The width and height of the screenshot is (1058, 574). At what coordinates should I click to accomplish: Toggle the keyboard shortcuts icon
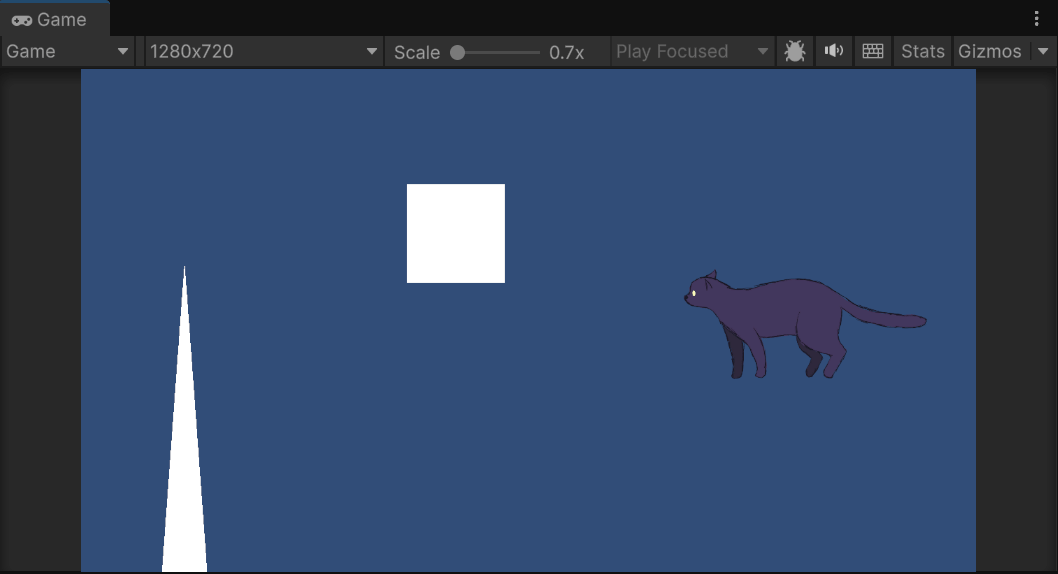click(x=873, y=51)
